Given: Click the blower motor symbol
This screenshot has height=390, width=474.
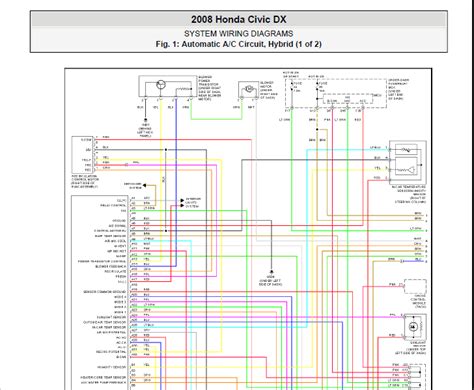Looking at the screenshot, I should click(x=249, y=89).
